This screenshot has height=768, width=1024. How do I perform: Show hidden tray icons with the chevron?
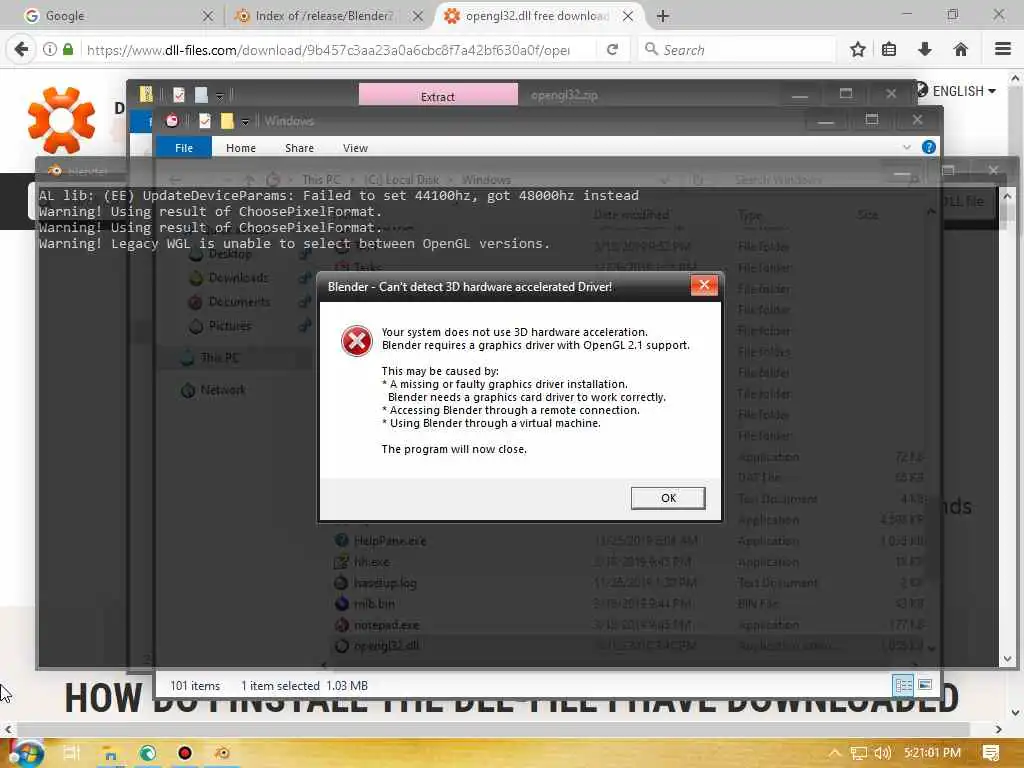(835, 753)
